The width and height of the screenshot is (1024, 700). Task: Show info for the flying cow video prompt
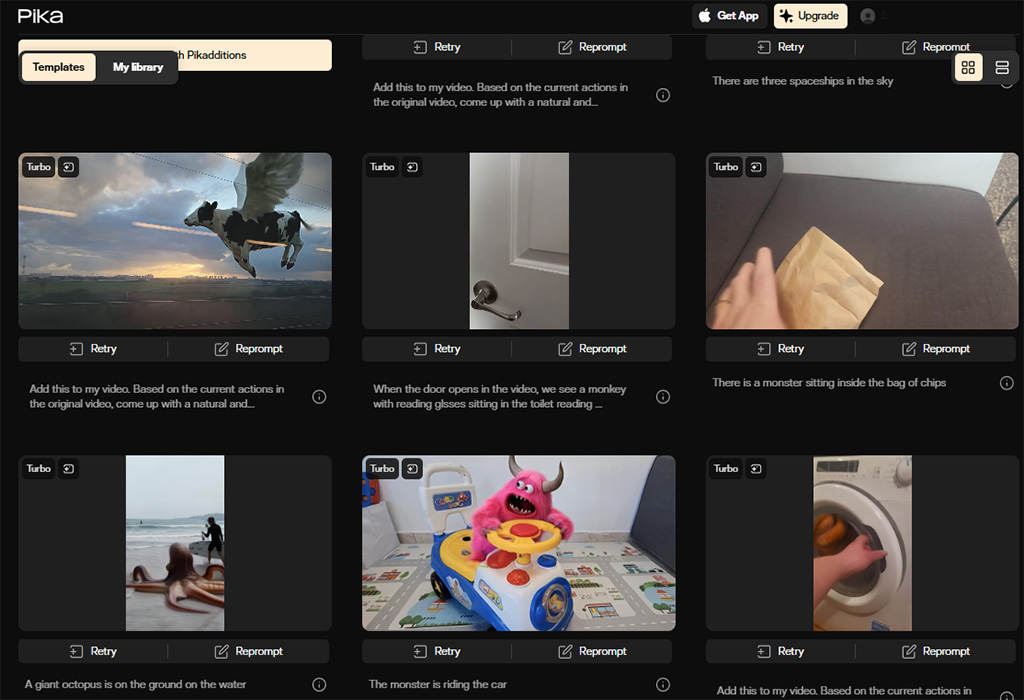[319, 396]
